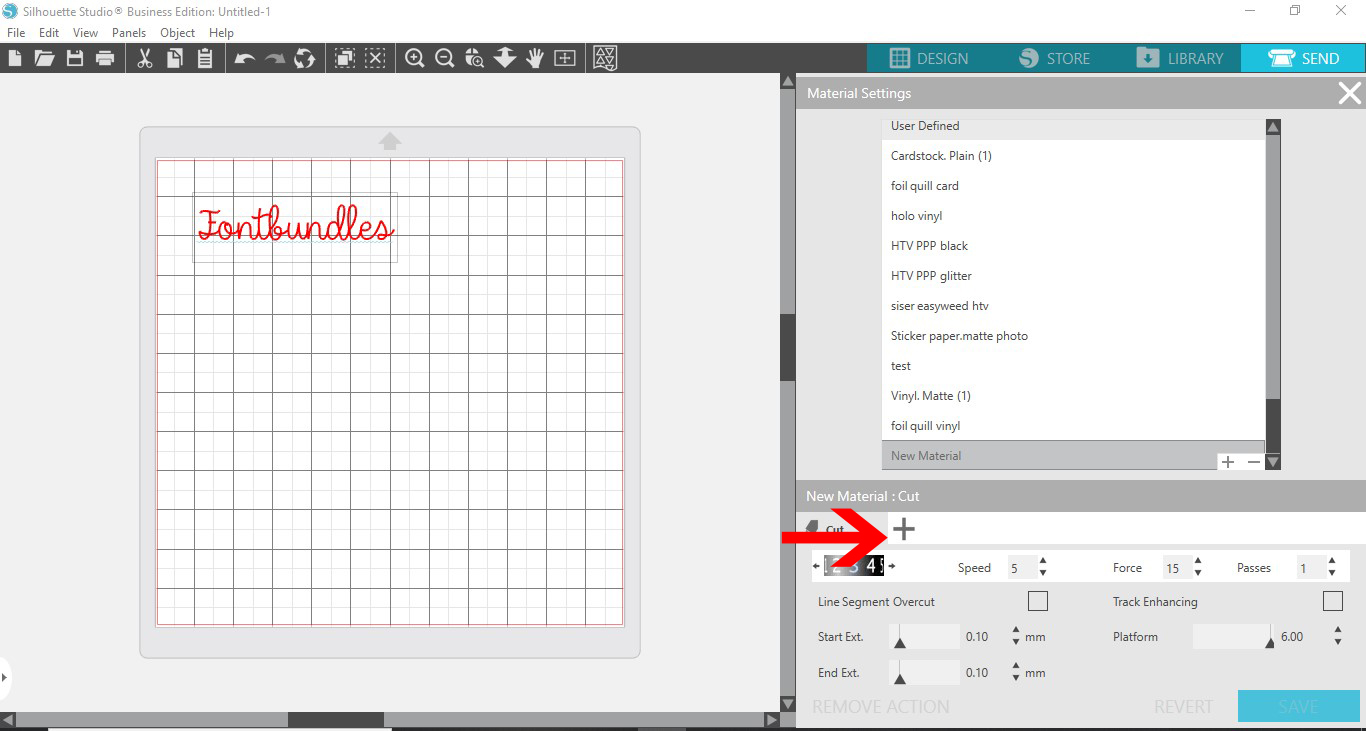Click the SAVE button
Viewport: 1366px width, 731px height.
click(1298, 706)
